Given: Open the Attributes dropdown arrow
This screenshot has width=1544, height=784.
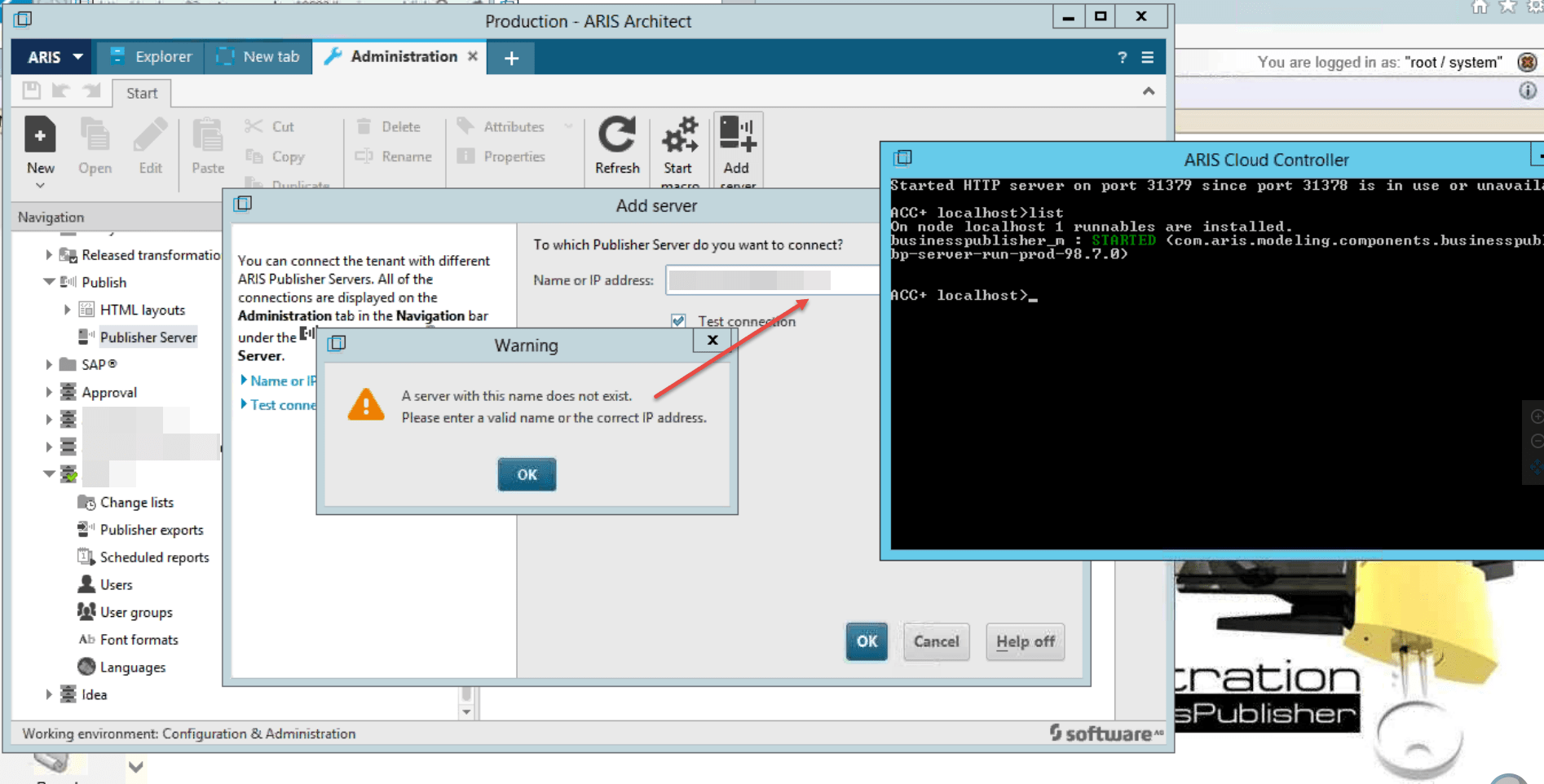Looking at the screenshot, I should click(568, 126).
